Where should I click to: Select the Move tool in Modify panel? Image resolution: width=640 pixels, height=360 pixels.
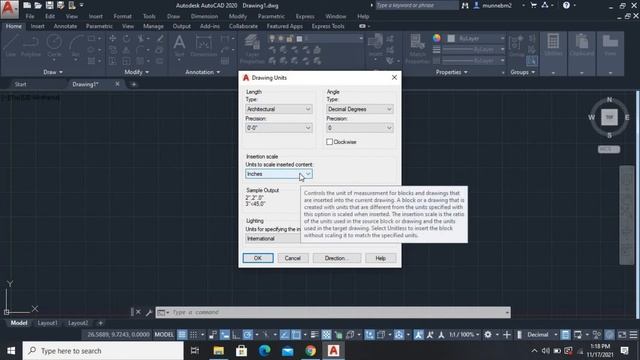tap(113, 38)
